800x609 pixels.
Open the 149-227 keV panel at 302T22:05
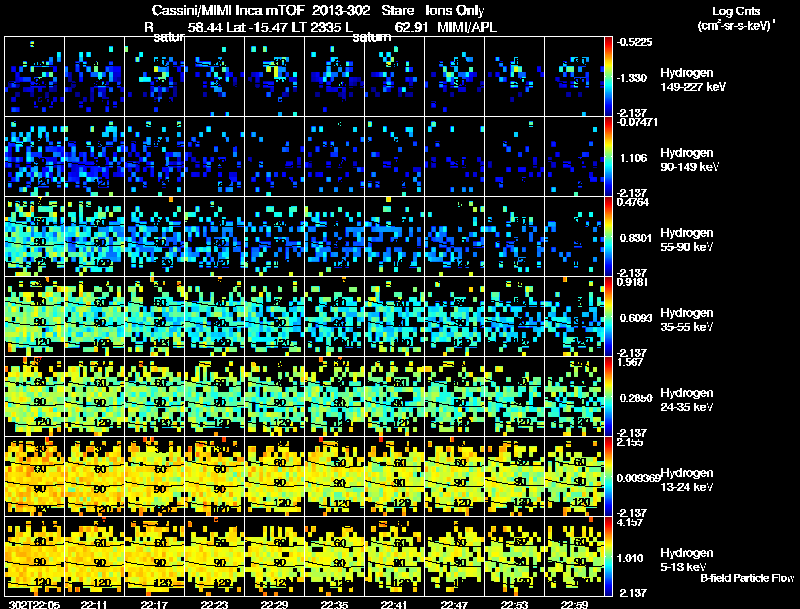(34, 77)
